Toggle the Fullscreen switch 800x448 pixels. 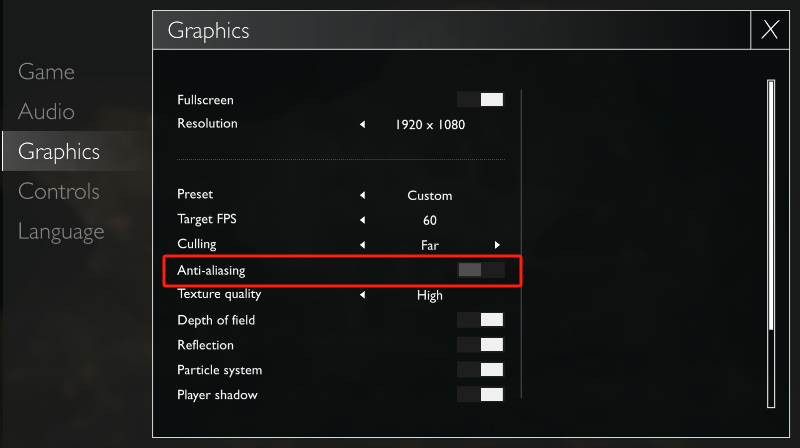click(480, 100)
